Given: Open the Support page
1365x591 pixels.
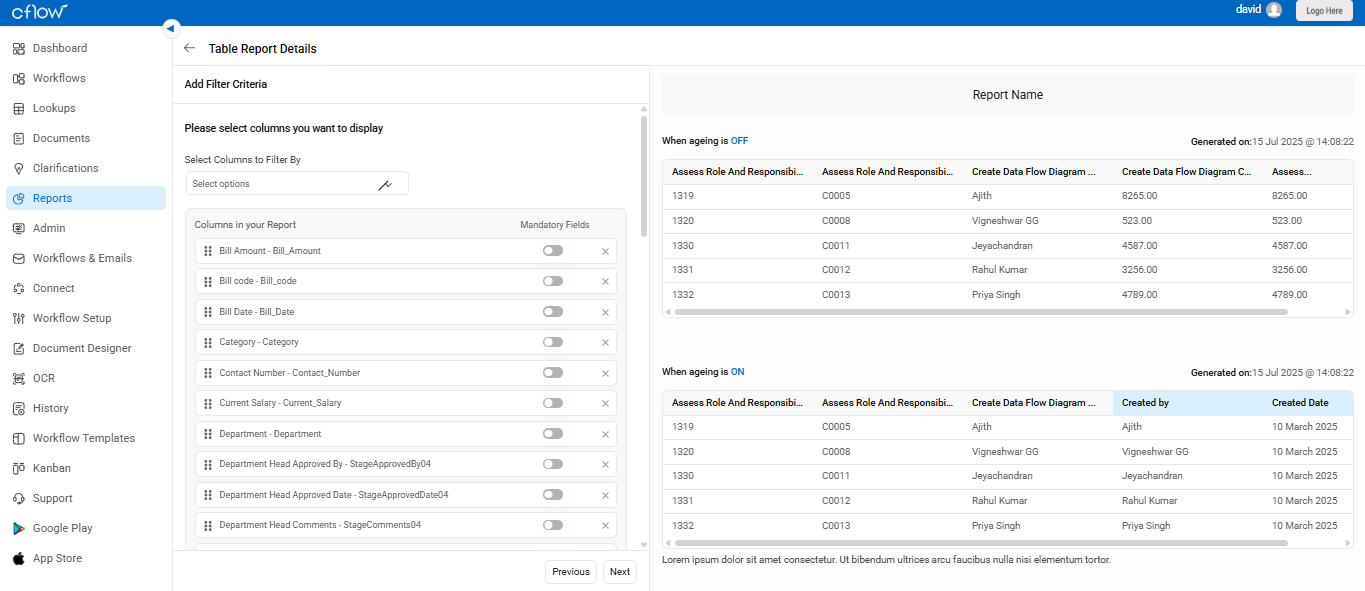Looking at the screenshot, I should (86, 498).
